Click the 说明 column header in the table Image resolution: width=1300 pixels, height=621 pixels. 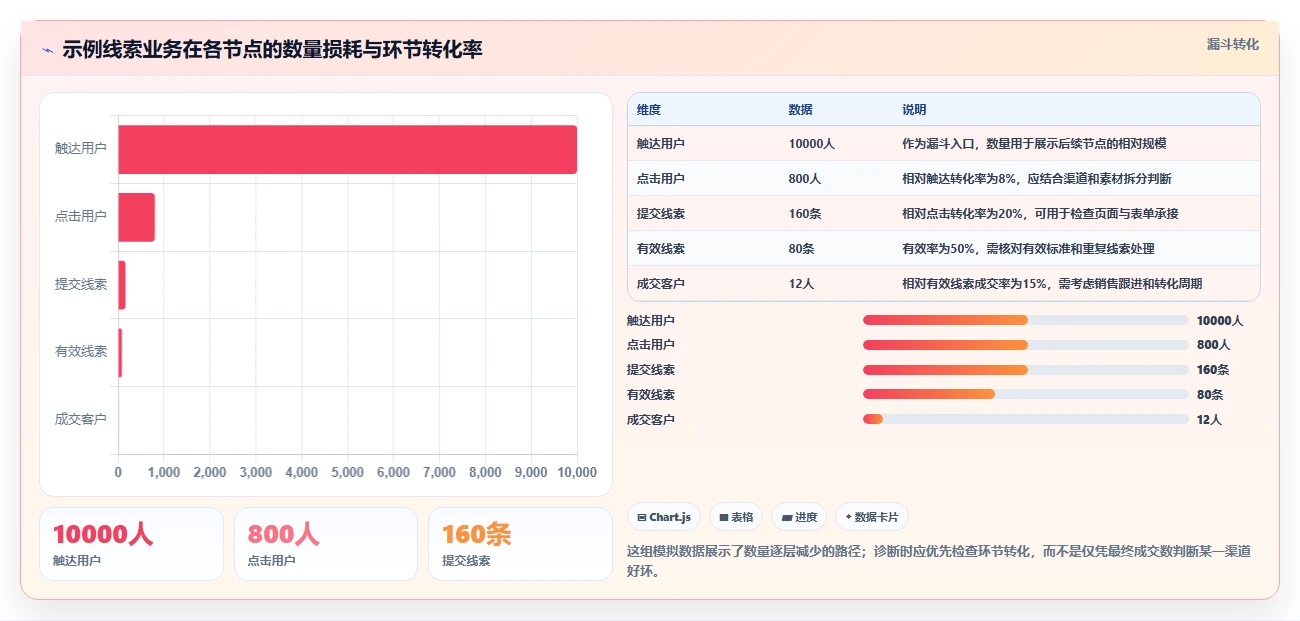[x=914, y=110]
